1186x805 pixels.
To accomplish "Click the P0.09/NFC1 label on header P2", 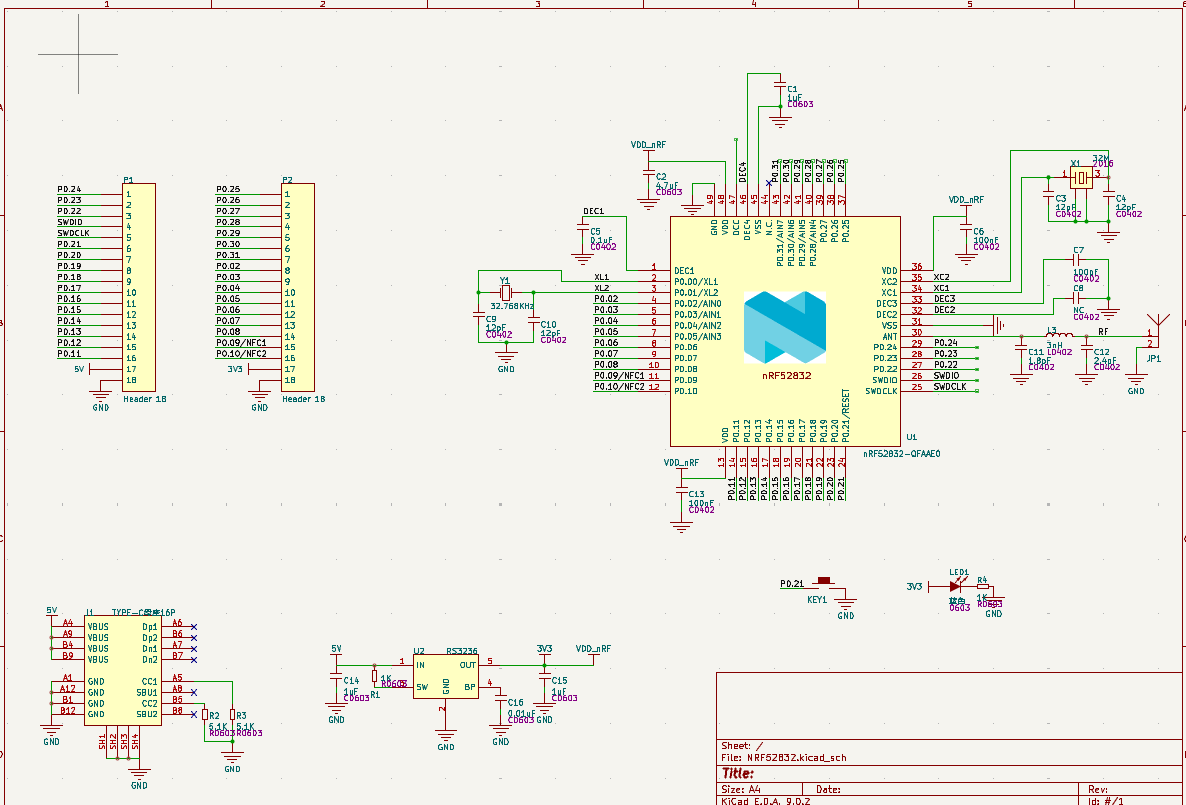I will [x=241, y=343].
